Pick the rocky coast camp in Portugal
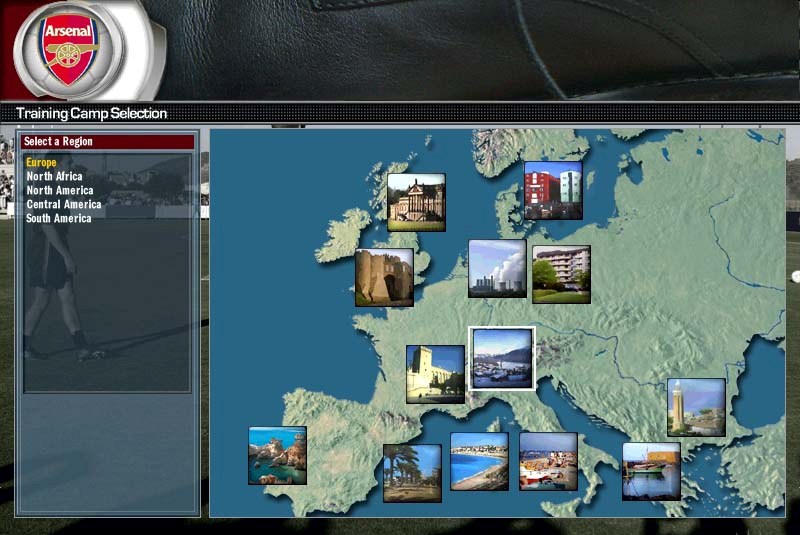Screen dimensions: 800x535 (x=278, y=455)
